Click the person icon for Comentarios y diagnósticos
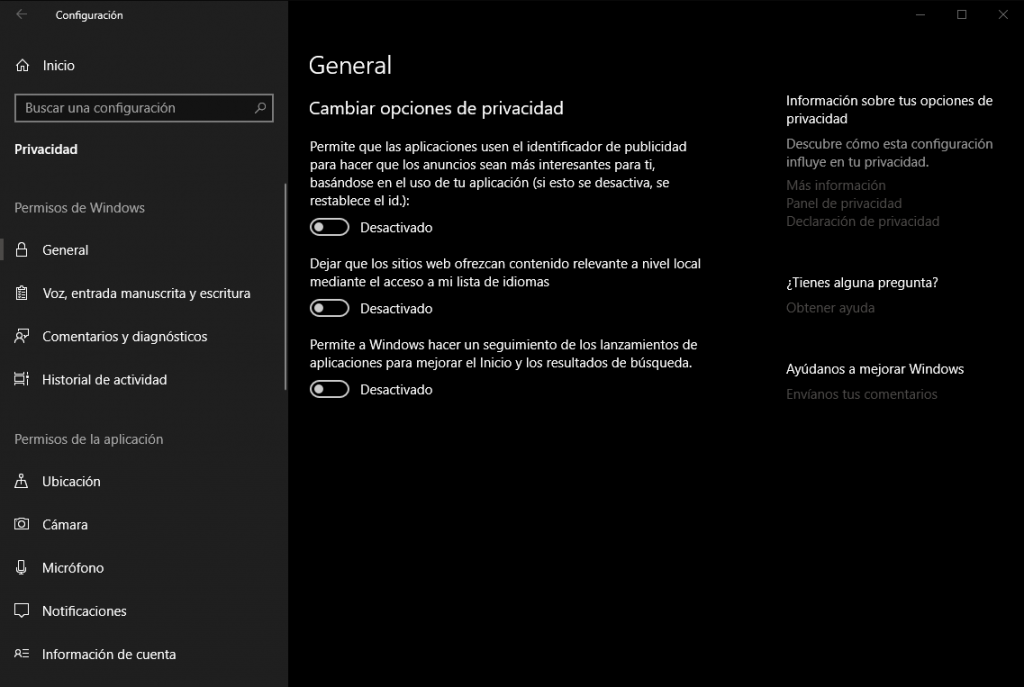1024x687 pixels. (x=22, y=336)
